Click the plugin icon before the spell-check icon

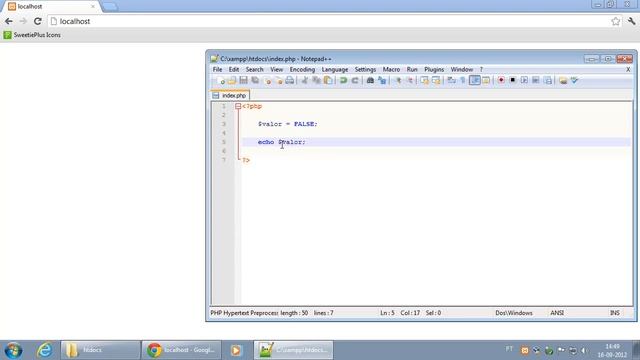563,80
